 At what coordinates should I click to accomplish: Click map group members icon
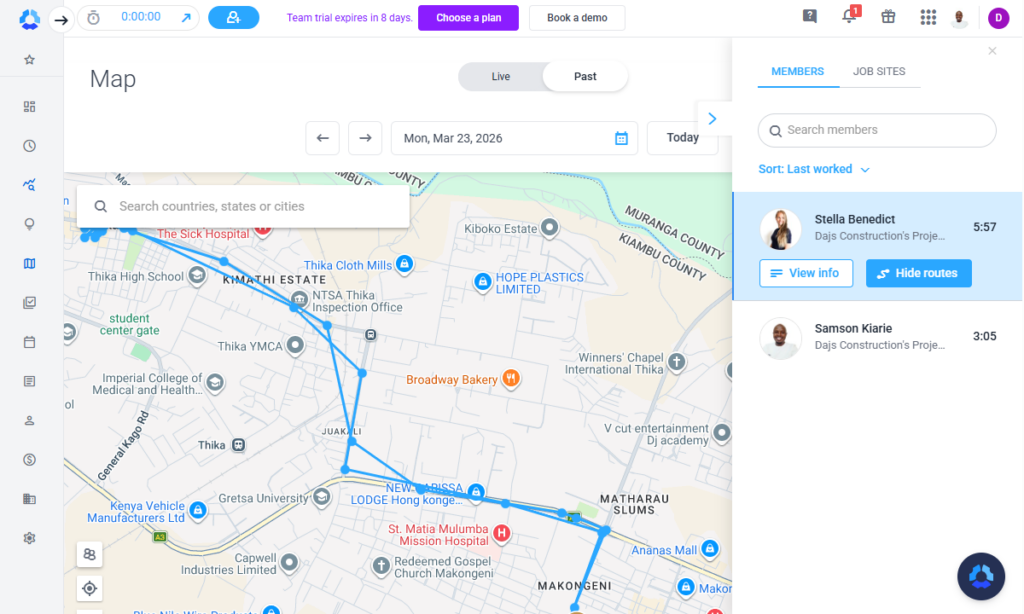coord(89,555)
